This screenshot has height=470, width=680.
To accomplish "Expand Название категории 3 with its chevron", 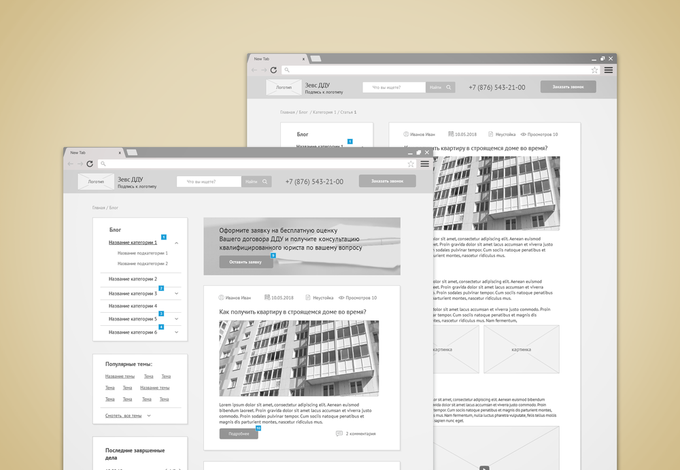I will [177, 294].
